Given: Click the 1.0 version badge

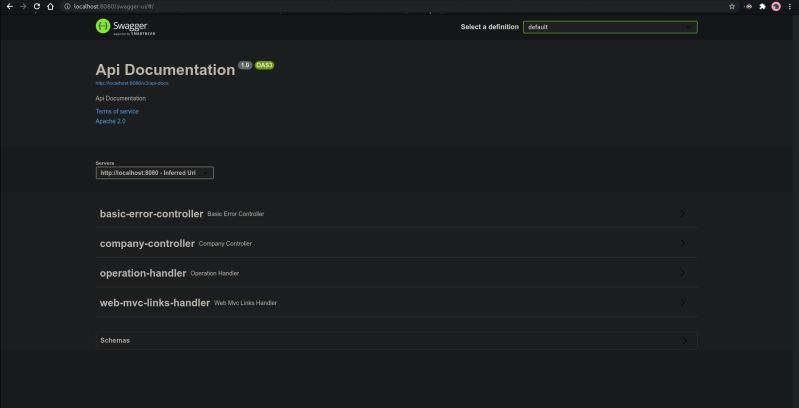Looking at the screenshot, I should tap(245, 65).
